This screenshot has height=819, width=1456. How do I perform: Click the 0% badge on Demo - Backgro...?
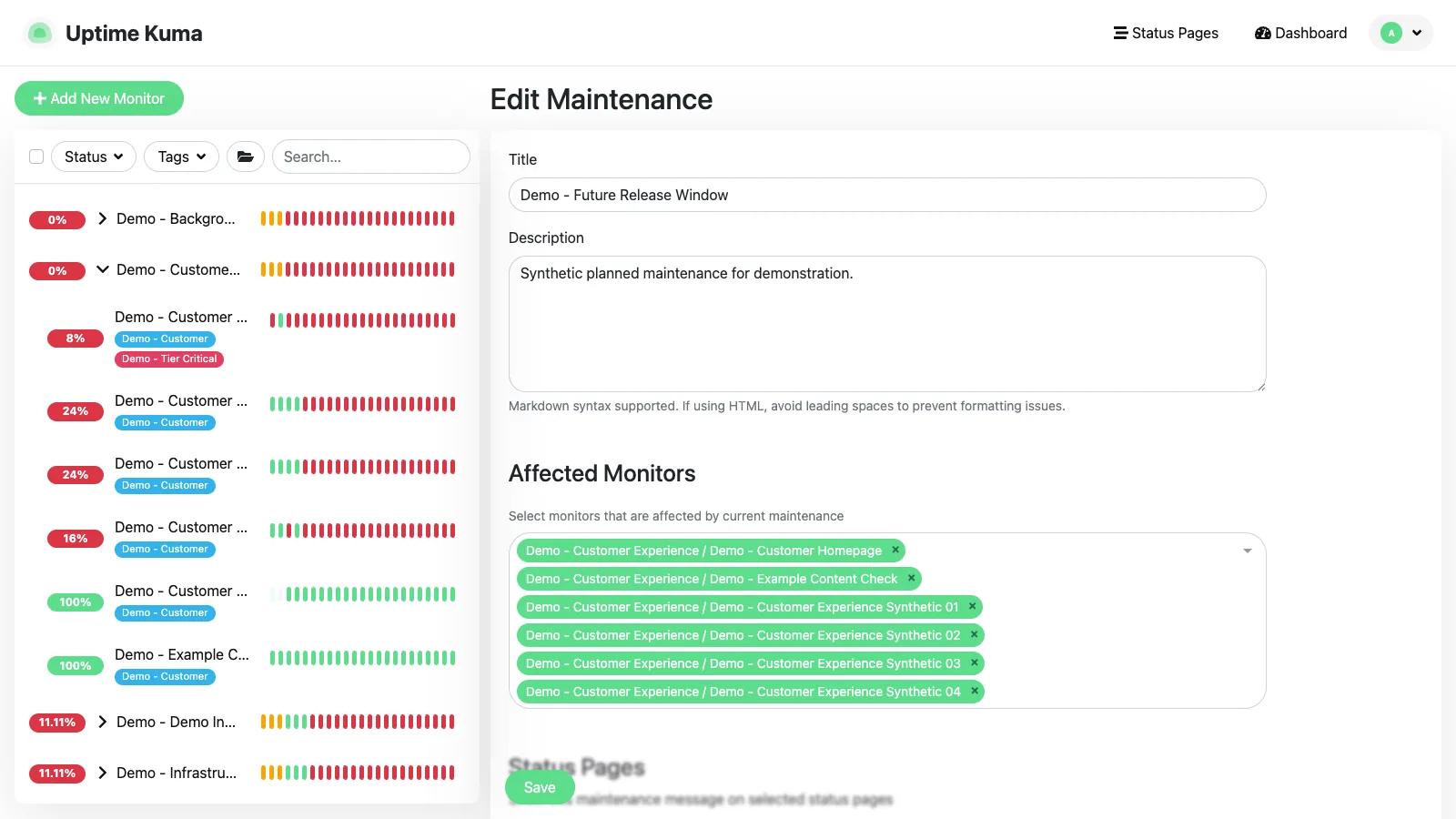[x=57, y=219]
